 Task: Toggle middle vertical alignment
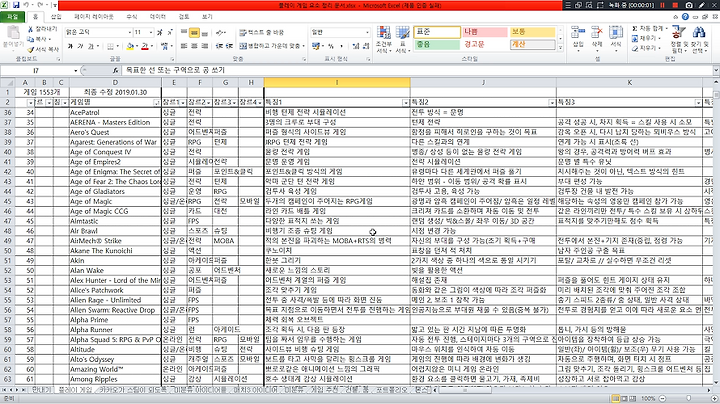(x=194, y=33)
